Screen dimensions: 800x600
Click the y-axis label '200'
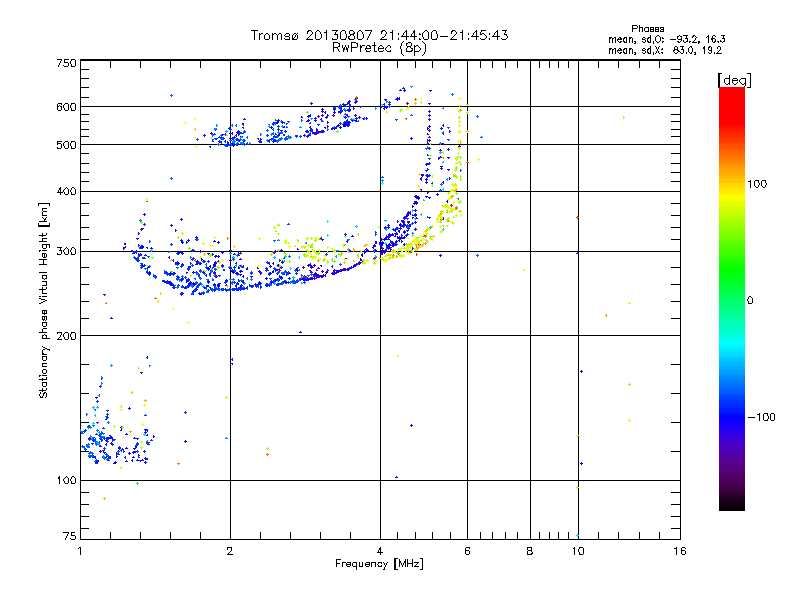pos(66,336)
